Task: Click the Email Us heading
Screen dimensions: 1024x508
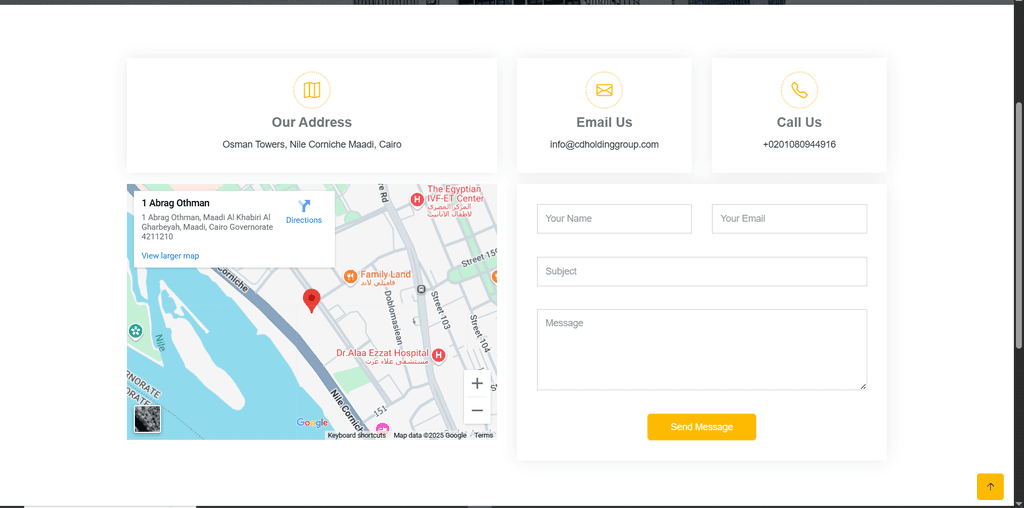Action: click(604, 122)
